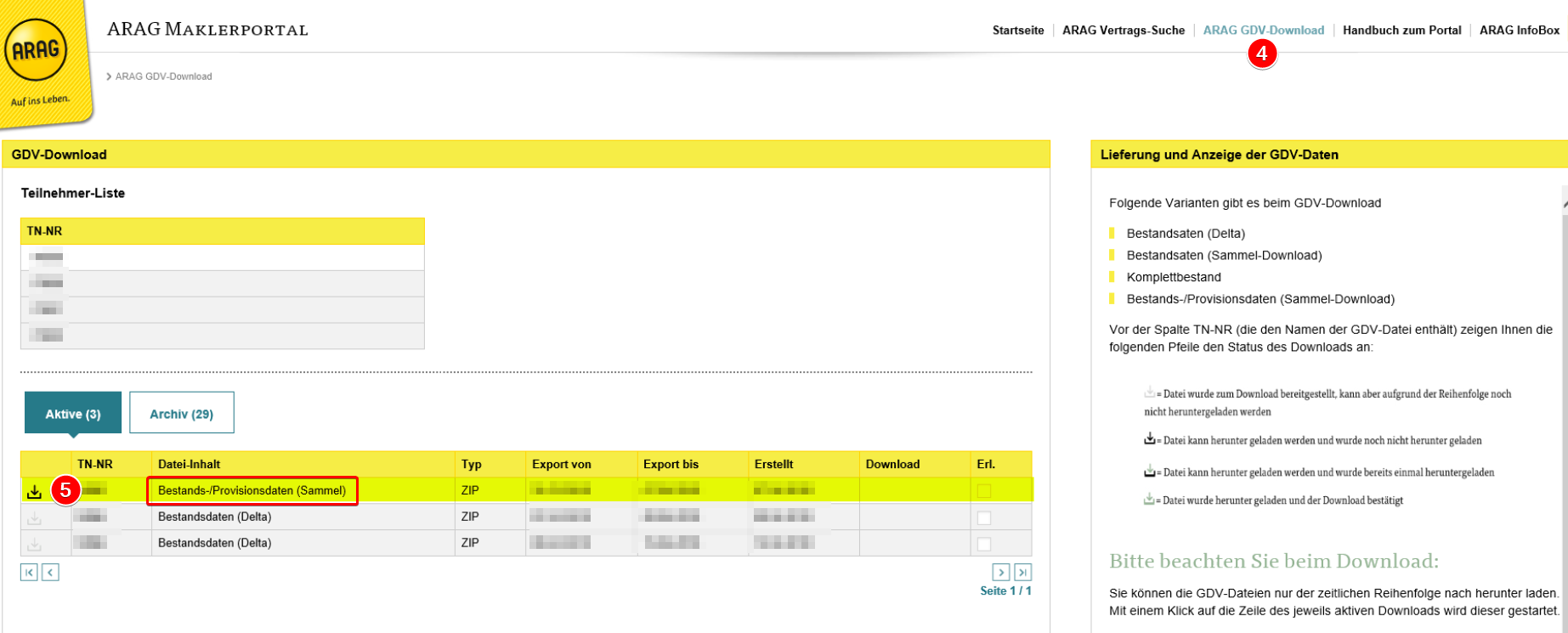Go to last page of results

[1023, 573]
